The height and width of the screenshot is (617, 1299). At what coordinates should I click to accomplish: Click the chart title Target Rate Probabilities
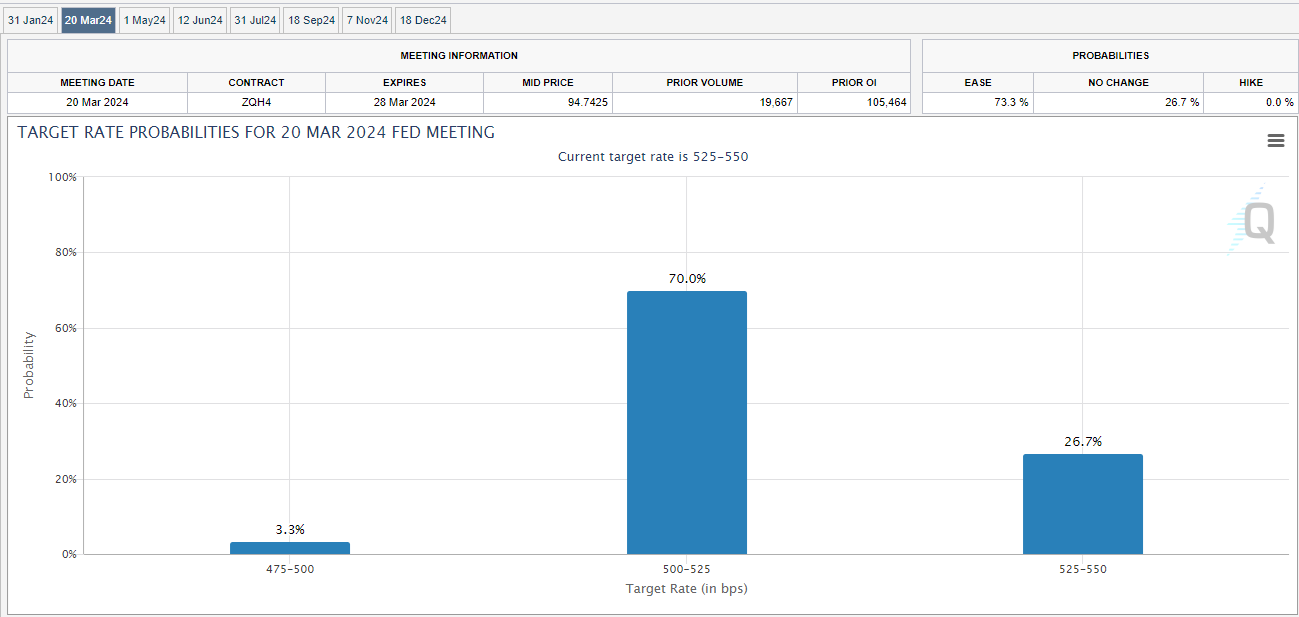pyautogui.click(x=256, y=133)
